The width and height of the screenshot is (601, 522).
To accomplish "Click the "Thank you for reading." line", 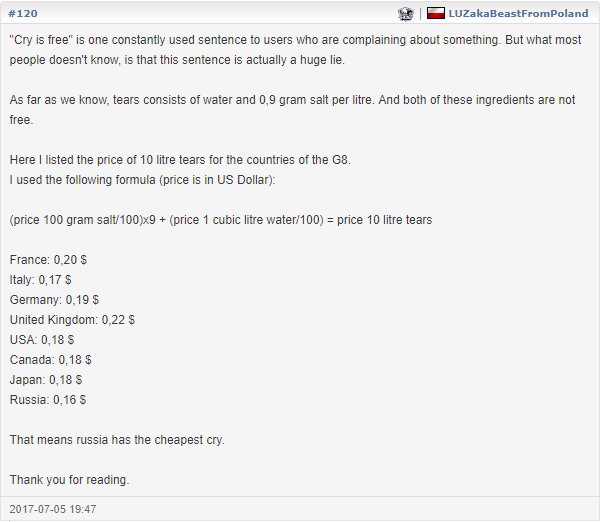I will click(x=69, y=479).
